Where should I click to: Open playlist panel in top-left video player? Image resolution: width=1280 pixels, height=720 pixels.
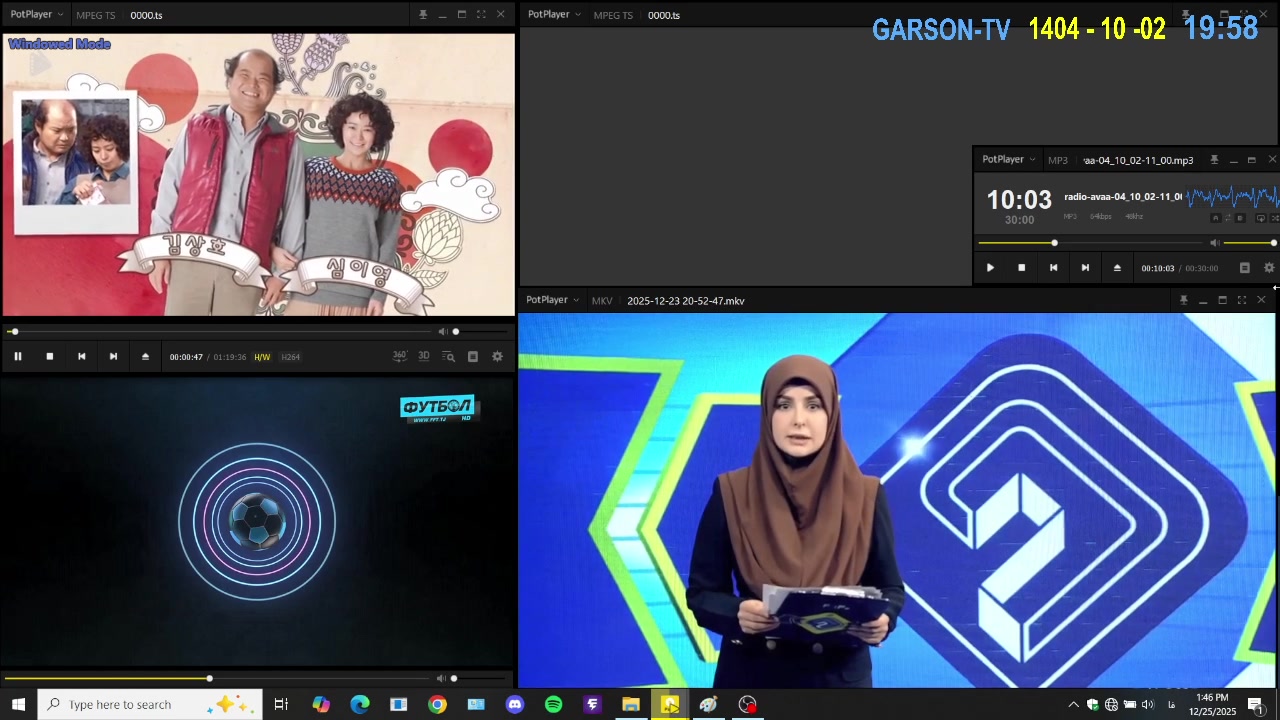473,357
